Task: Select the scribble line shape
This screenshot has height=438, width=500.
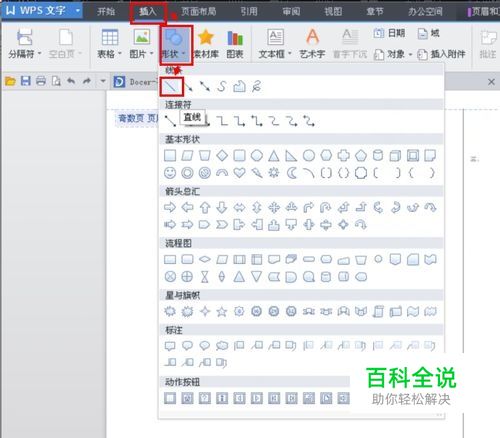Action: click(256, 87)
